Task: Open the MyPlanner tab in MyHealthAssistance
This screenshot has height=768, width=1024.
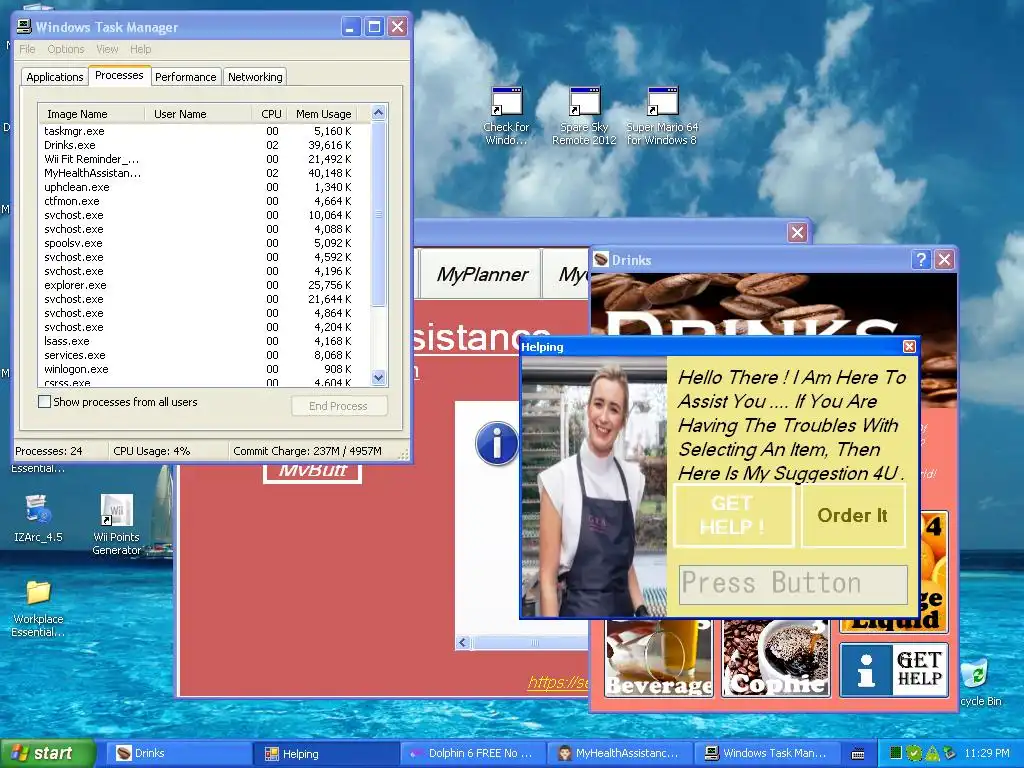Action: [482, 274]
